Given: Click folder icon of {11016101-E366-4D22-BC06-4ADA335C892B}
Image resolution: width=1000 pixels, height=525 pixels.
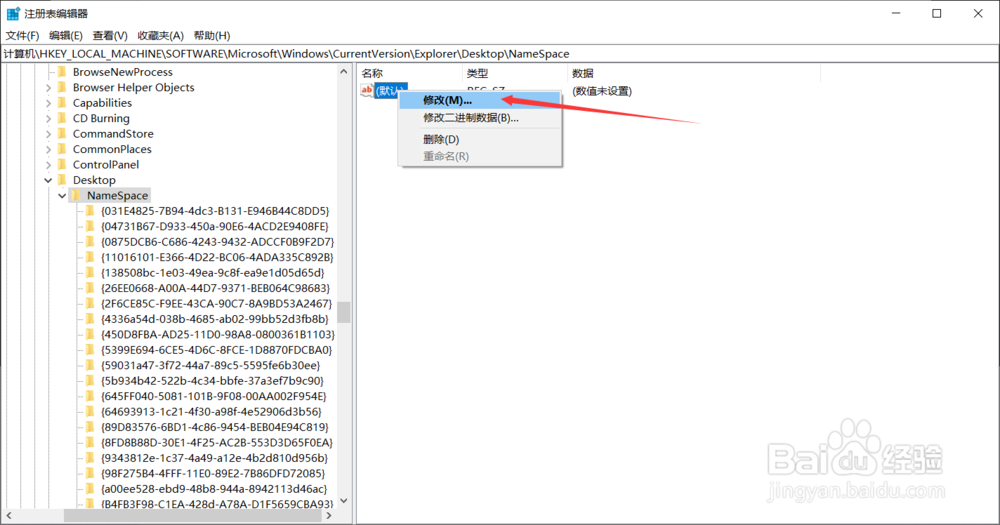Looking at the screenshot, I should (x=90, y=257).
